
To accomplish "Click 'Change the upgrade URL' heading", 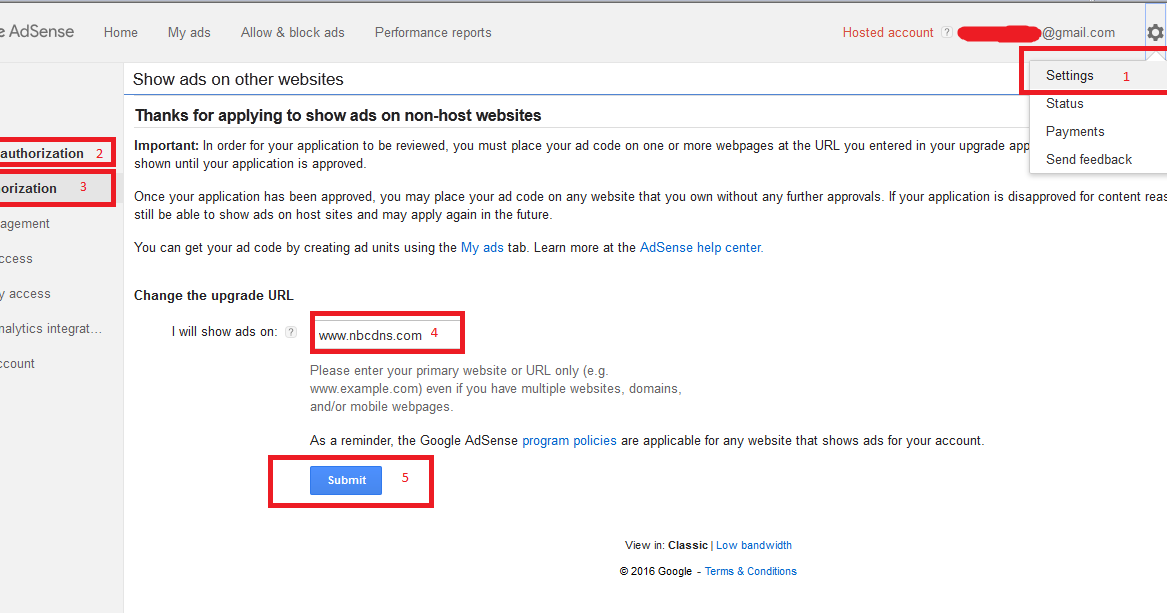I will point(214,295).
